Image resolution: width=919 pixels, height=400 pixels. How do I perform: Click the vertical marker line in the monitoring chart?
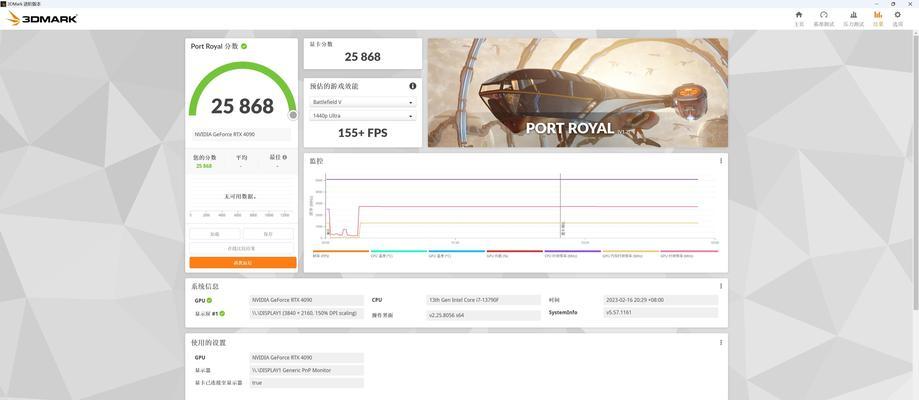560,205
